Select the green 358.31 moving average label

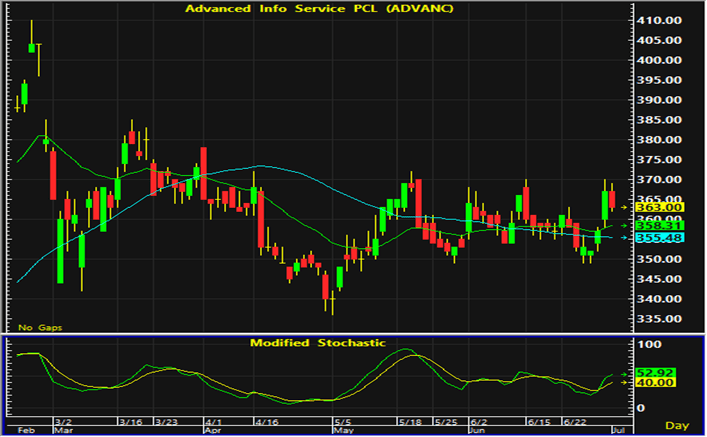point(659,225)
